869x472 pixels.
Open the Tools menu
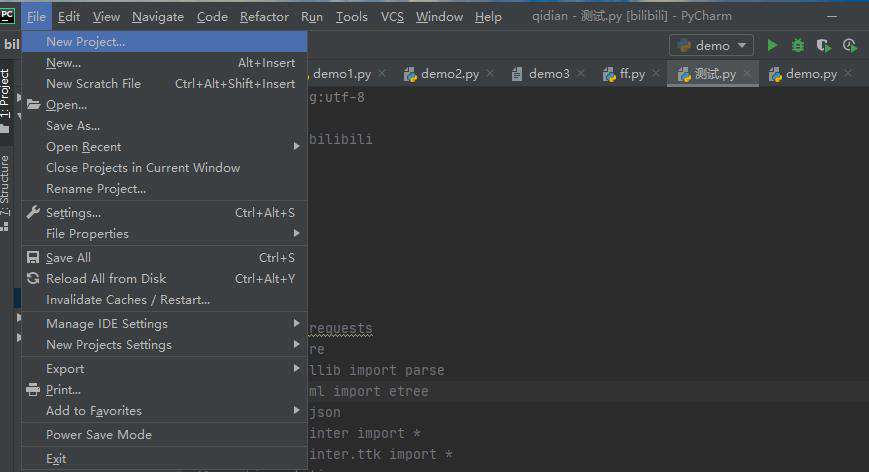tap(351, 17)
